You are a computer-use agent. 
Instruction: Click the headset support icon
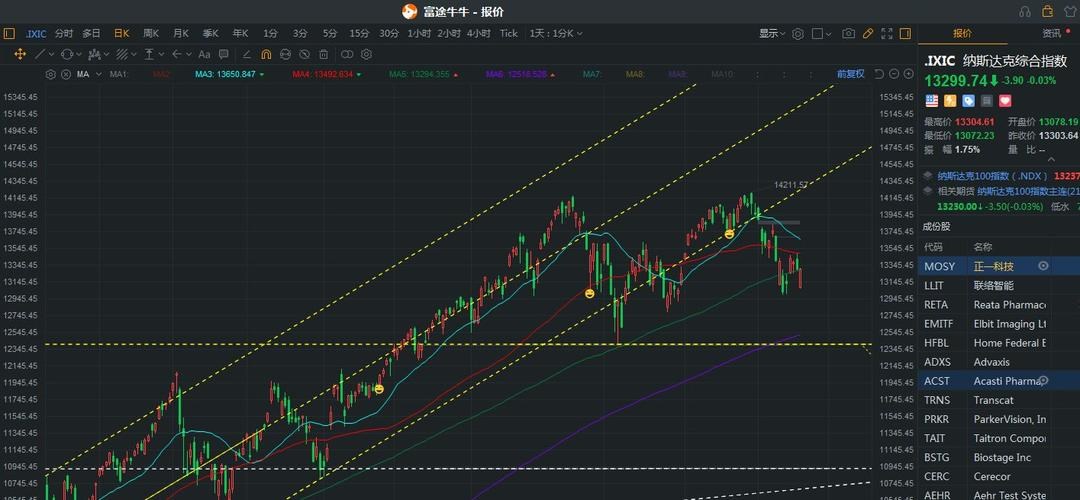point(1026,12)
